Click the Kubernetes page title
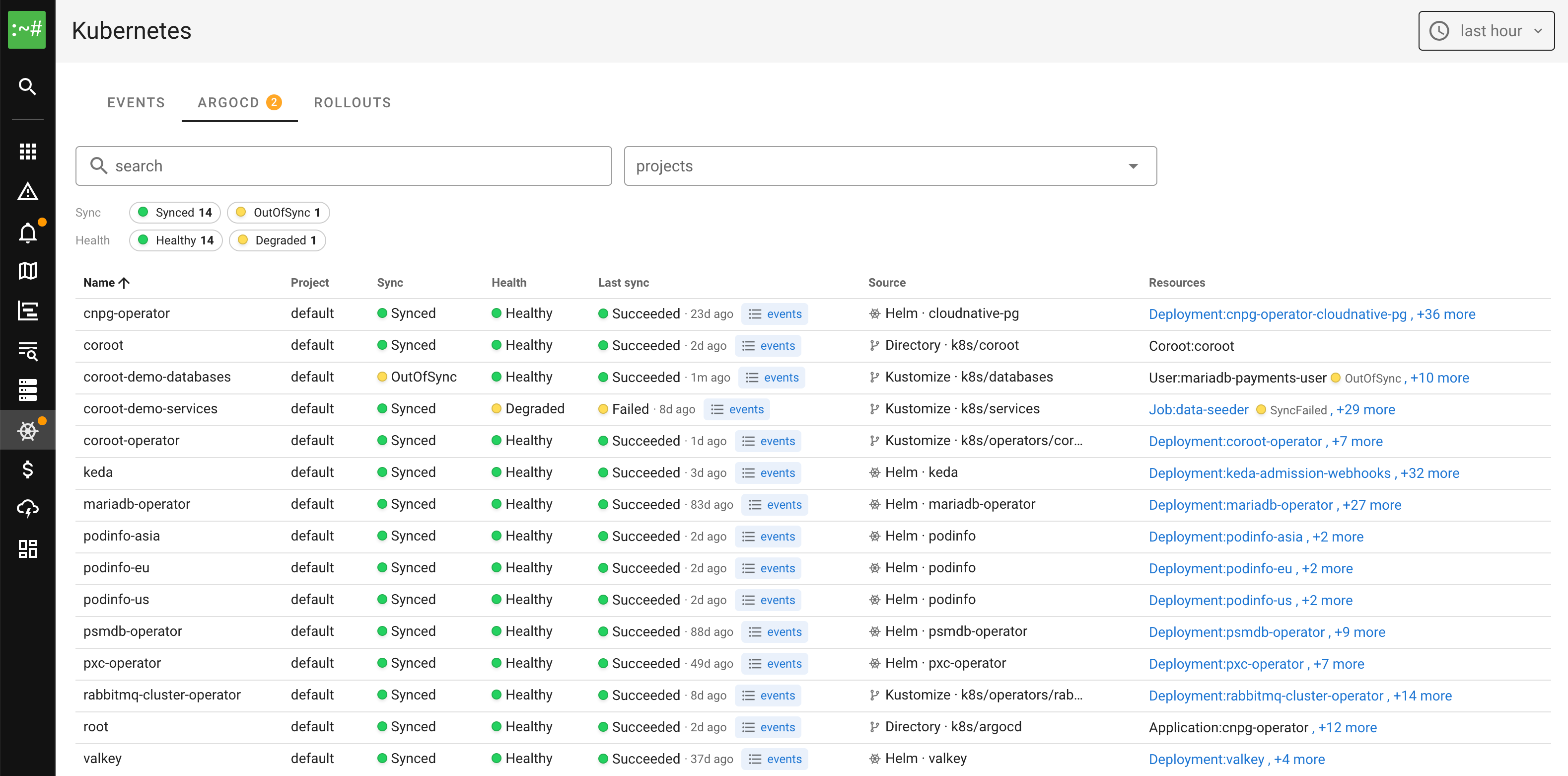Screen dimensions: 1568x776 tap(132, 30)
